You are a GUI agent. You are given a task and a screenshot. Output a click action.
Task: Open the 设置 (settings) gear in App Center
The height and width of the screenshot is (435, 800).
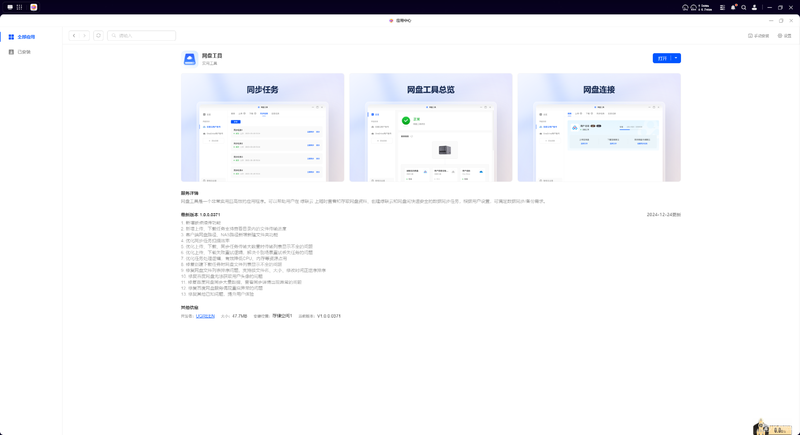point(784,36)
